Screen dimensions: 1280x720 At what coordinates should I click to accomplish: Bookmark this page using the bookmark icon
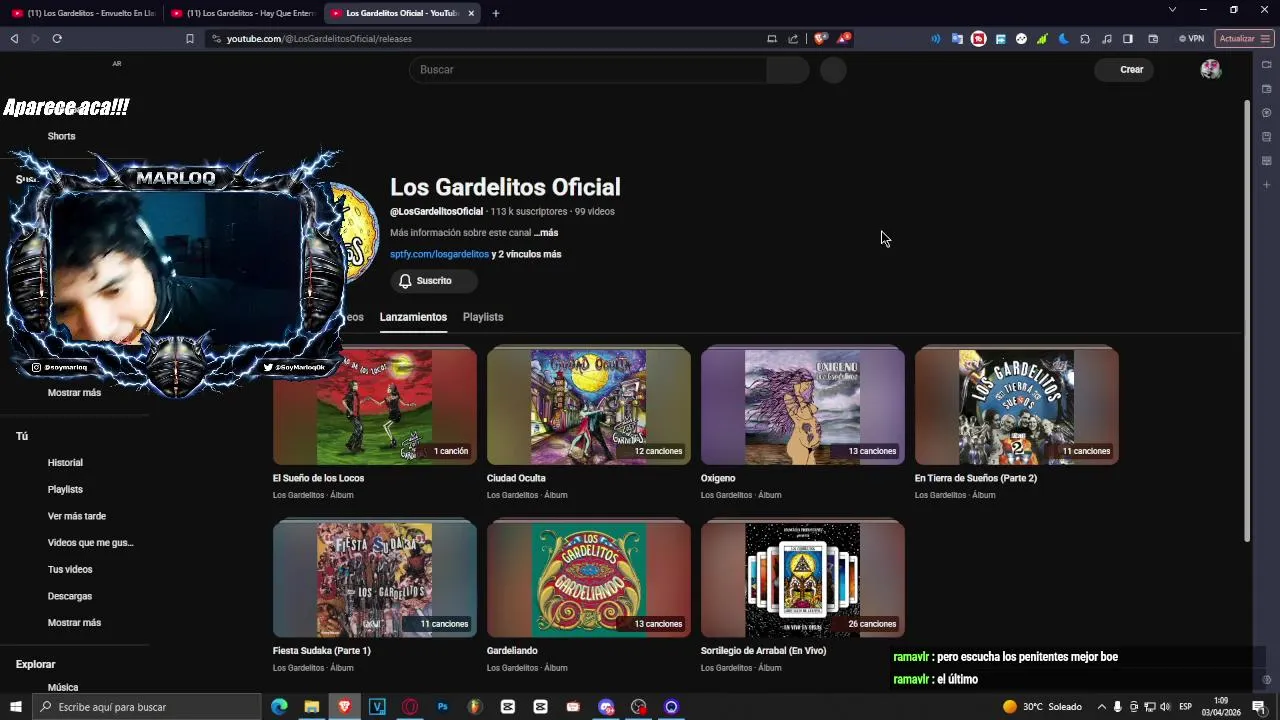190,39
